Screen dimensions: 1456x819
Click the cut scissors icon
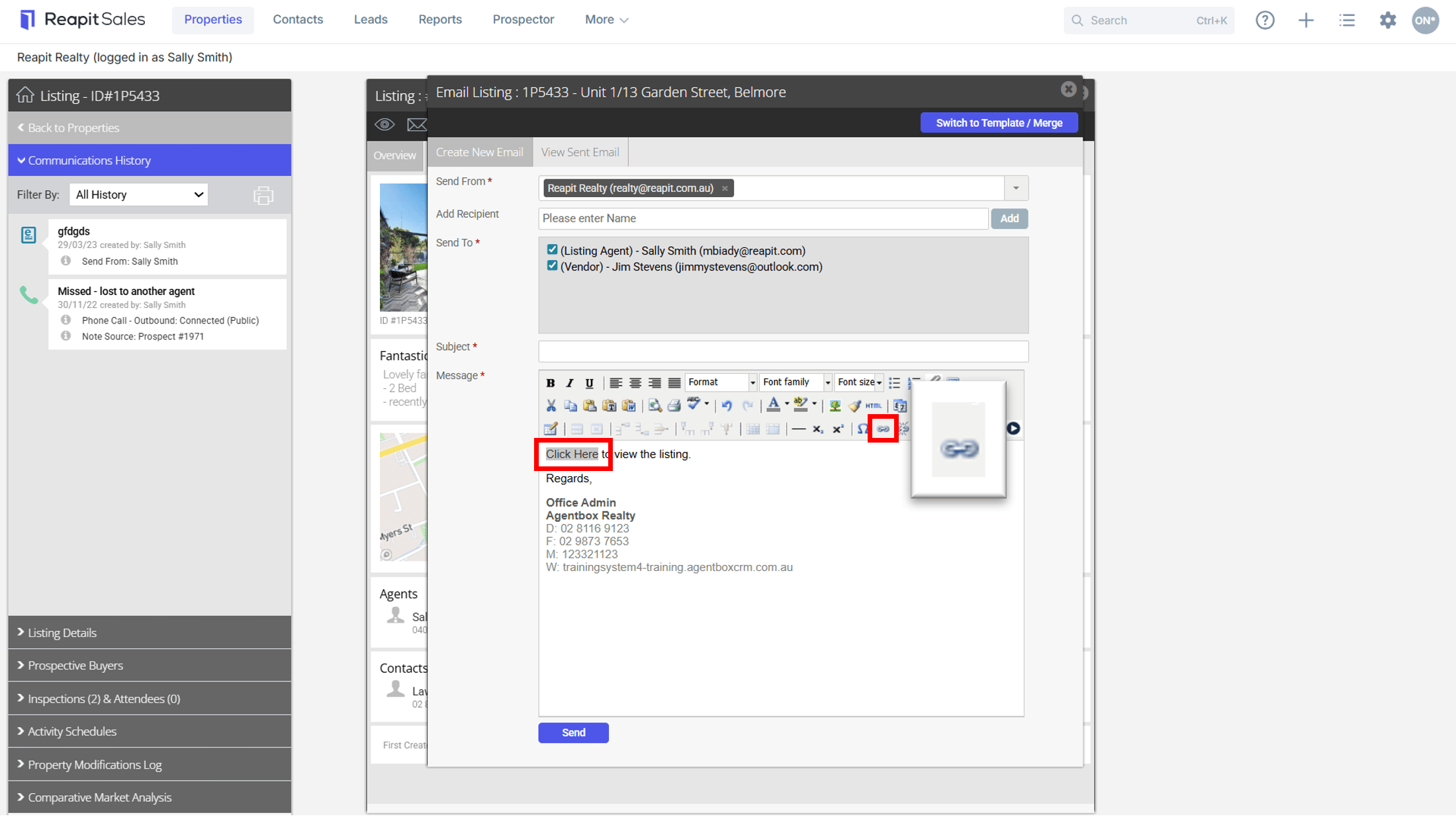[551, 406]
